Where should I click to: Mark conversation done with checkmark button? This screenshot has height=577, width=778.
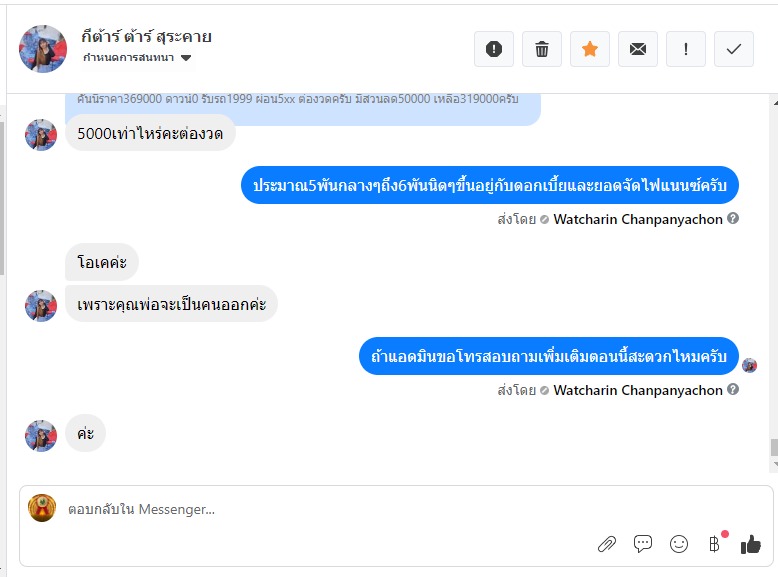tap(734, 49)
